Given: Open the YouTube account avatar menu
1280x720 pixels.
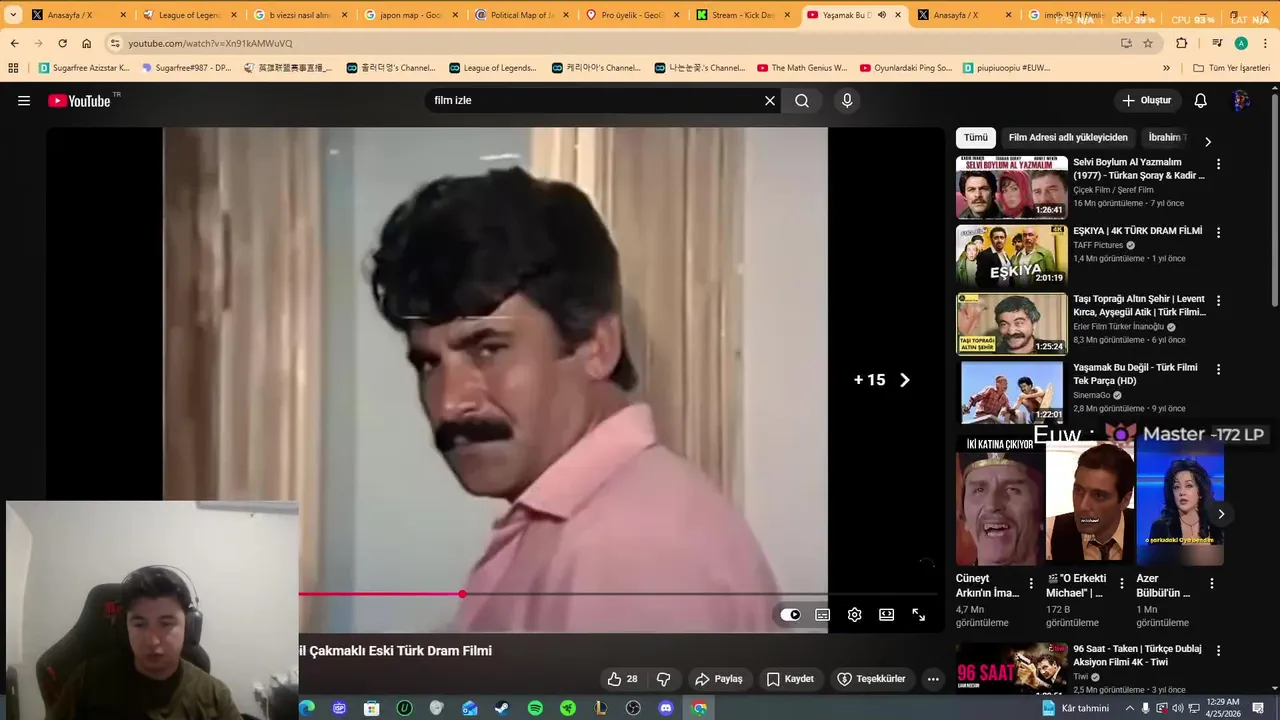Looking at the screenshot, I should point(1241,101).
